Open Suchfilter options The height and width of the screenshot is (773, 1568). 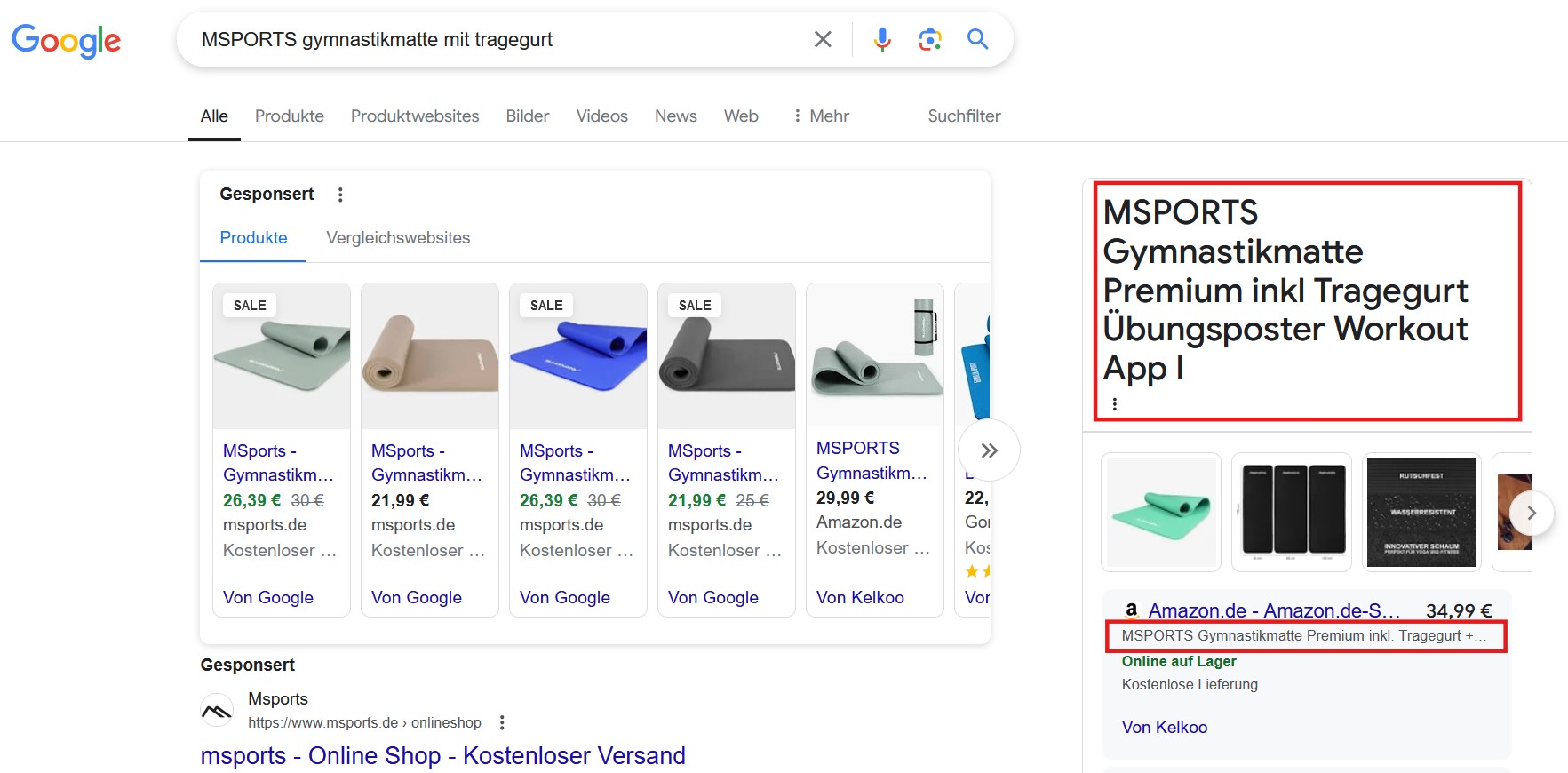point(964,116)
